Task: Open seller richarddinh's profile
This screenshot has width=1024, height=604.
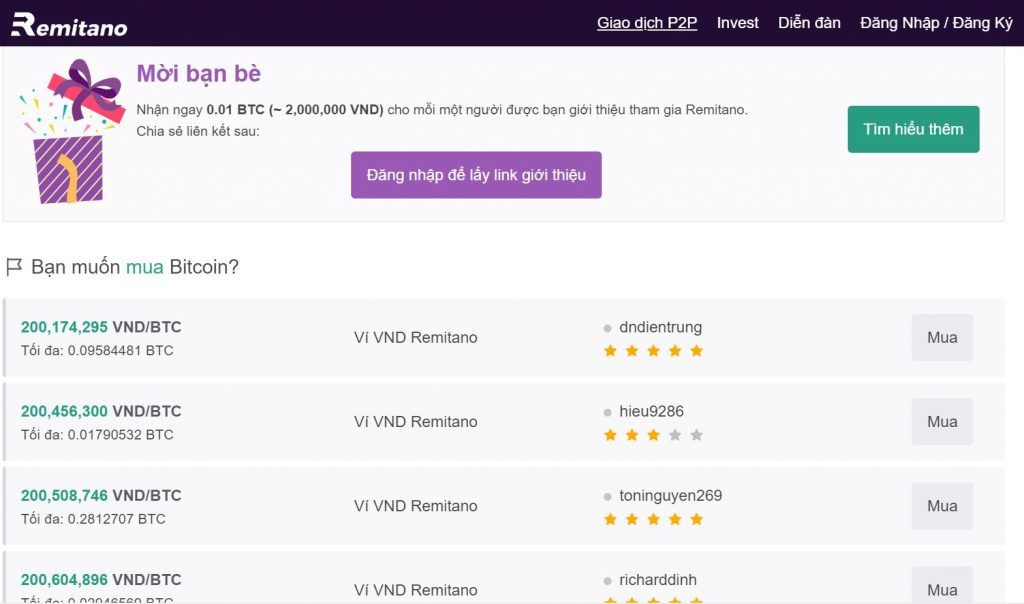Action: pos(658,580)
